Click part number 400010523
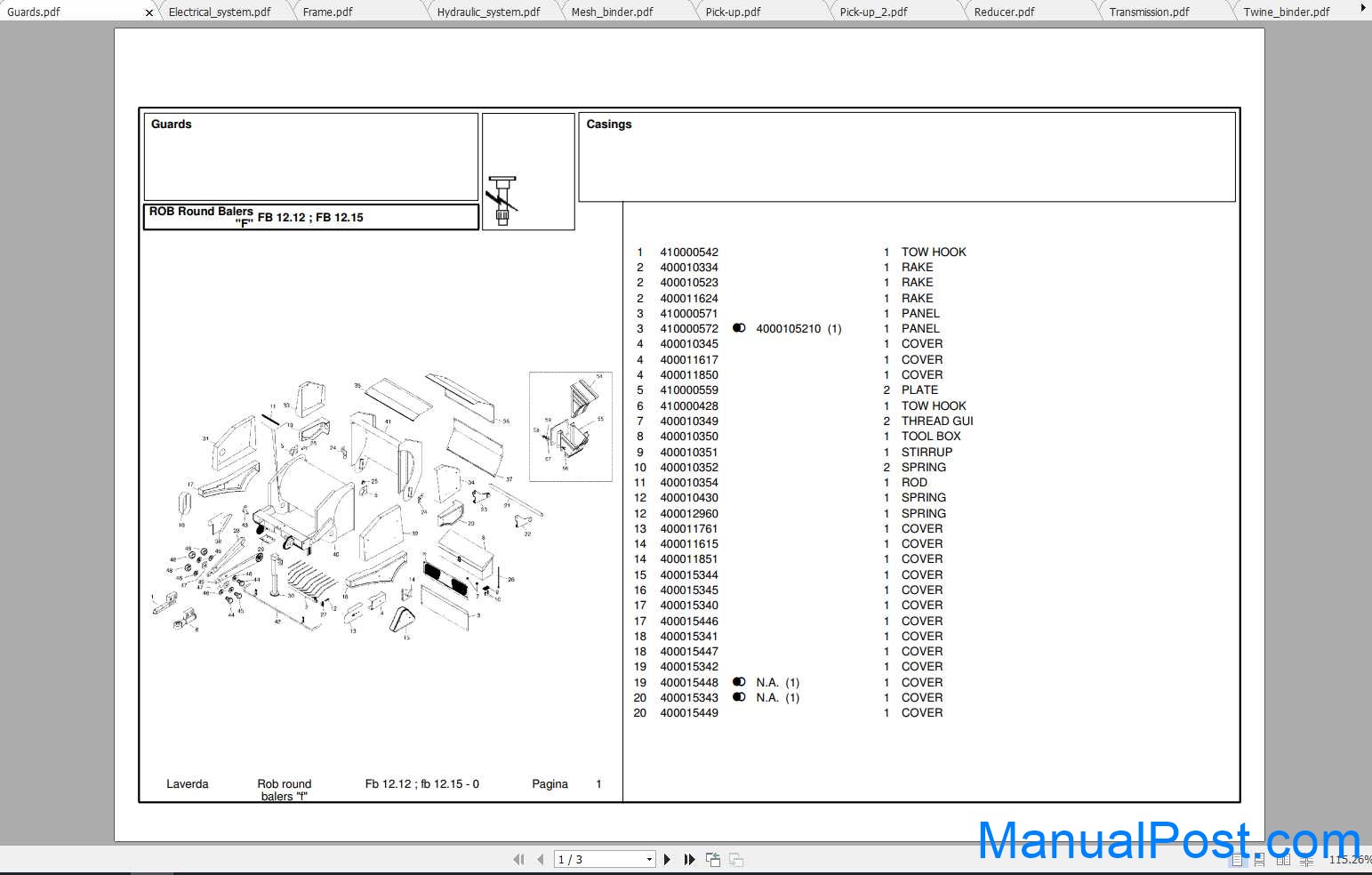 tap(689, 283)
